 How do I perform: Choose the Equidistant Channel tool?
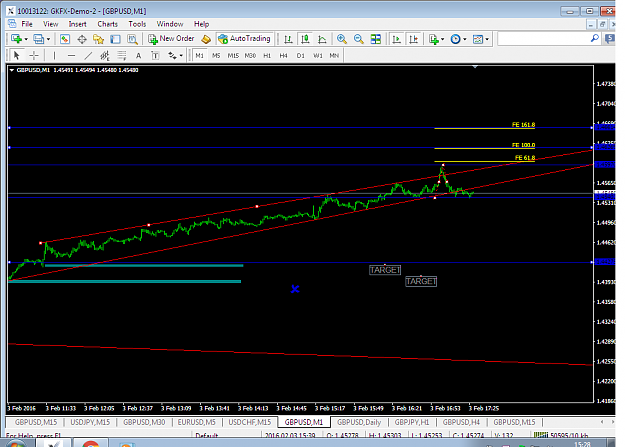[105, 55]
